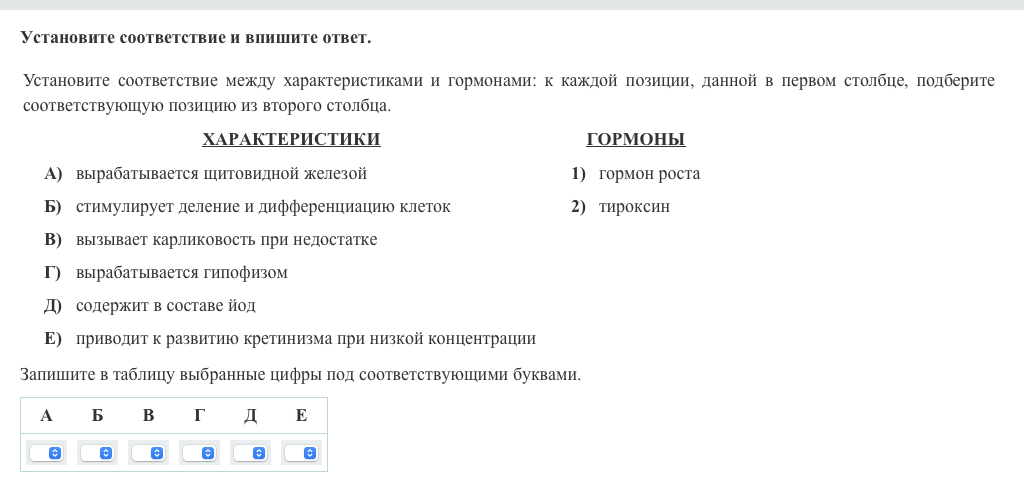
Task: Choose an answer in the Д dropdown
Action: (x=250, y=453)
